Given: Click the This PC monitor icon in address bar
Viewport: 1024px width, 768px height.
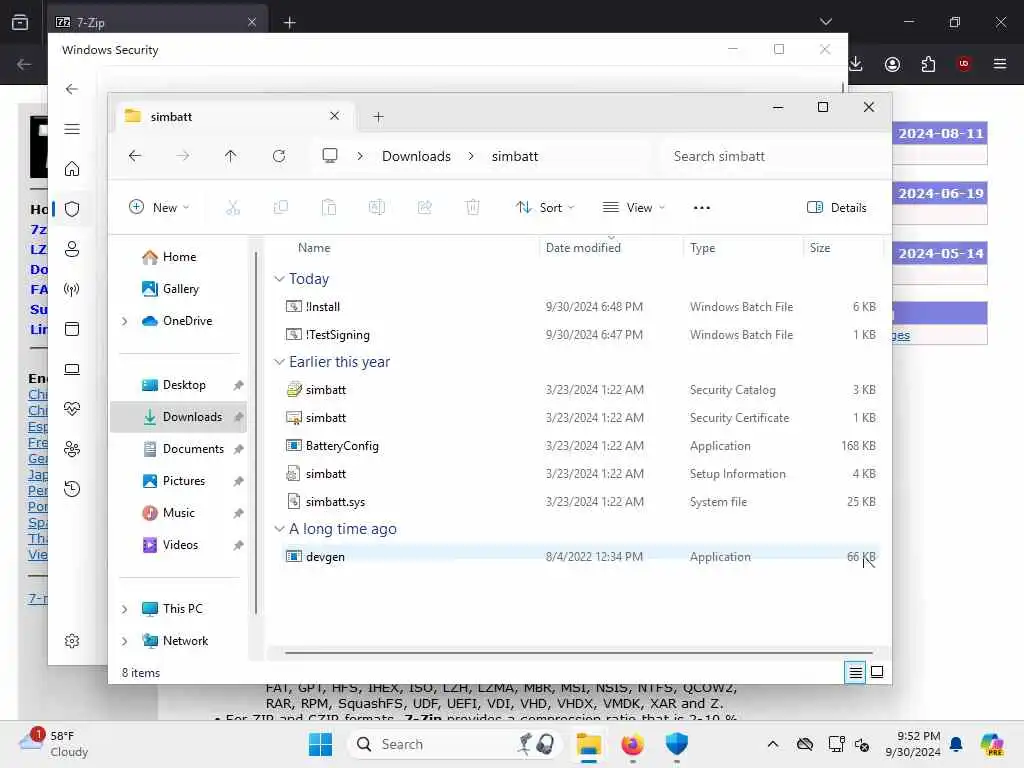Looking at the screenshot, I should (330, 156).
